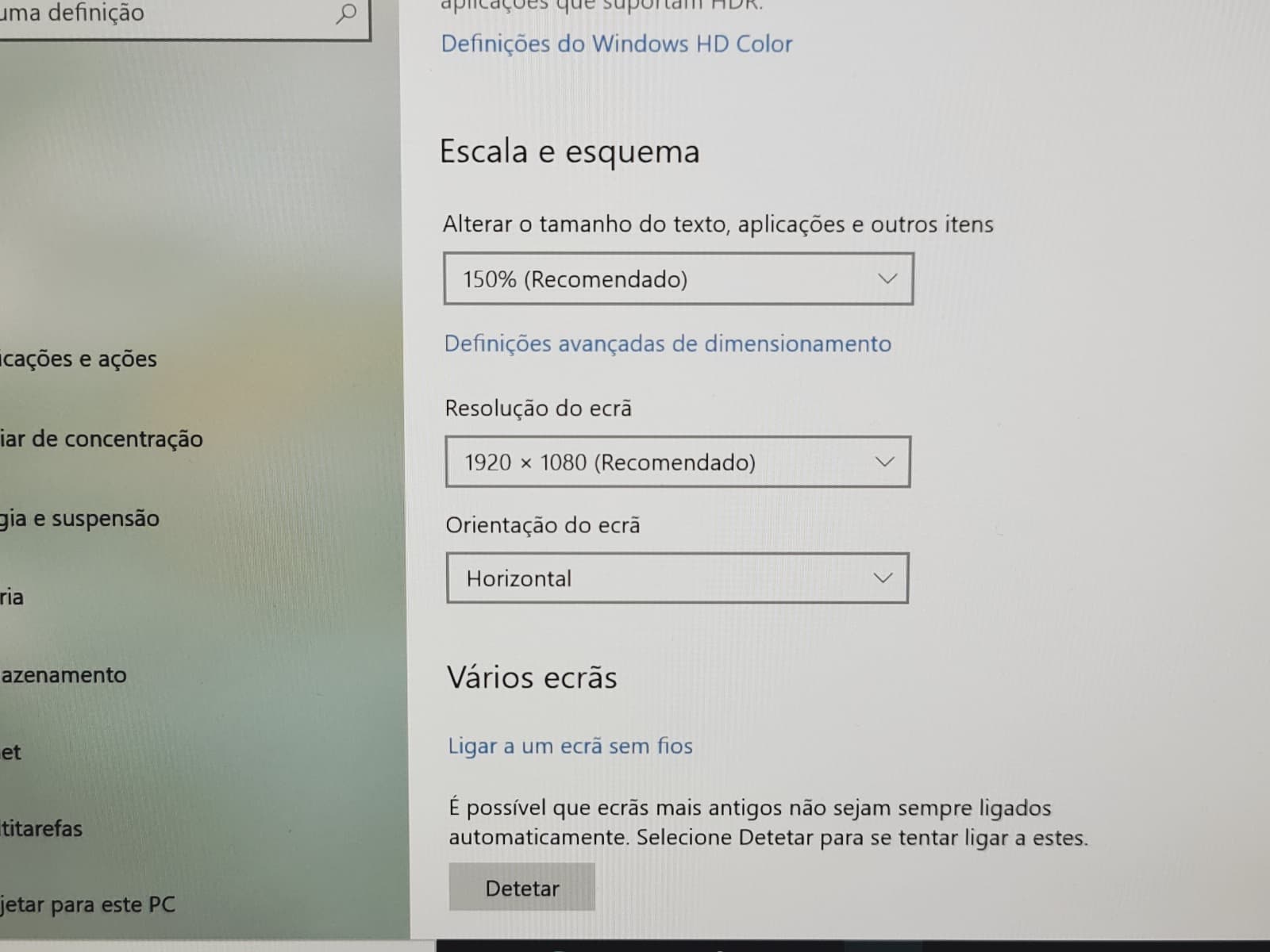Click the 'Vários ecrãs' heading
1270x952 pixels.
pyautogui.click(x=532, y=678)
